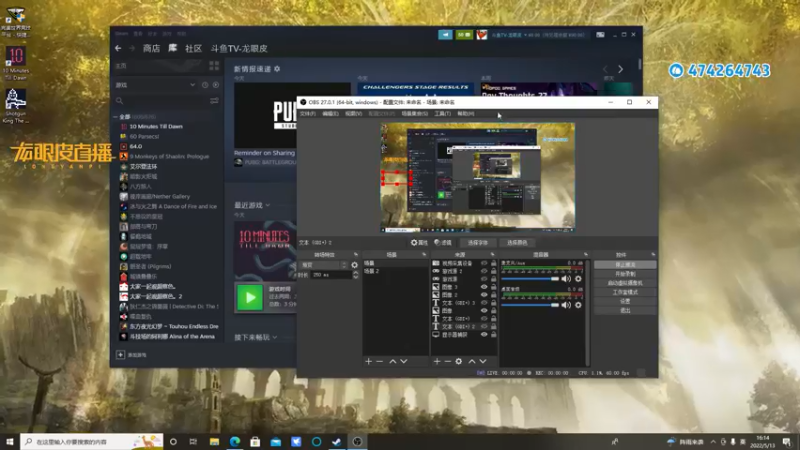Move selected OBS source down

(483, 361)
